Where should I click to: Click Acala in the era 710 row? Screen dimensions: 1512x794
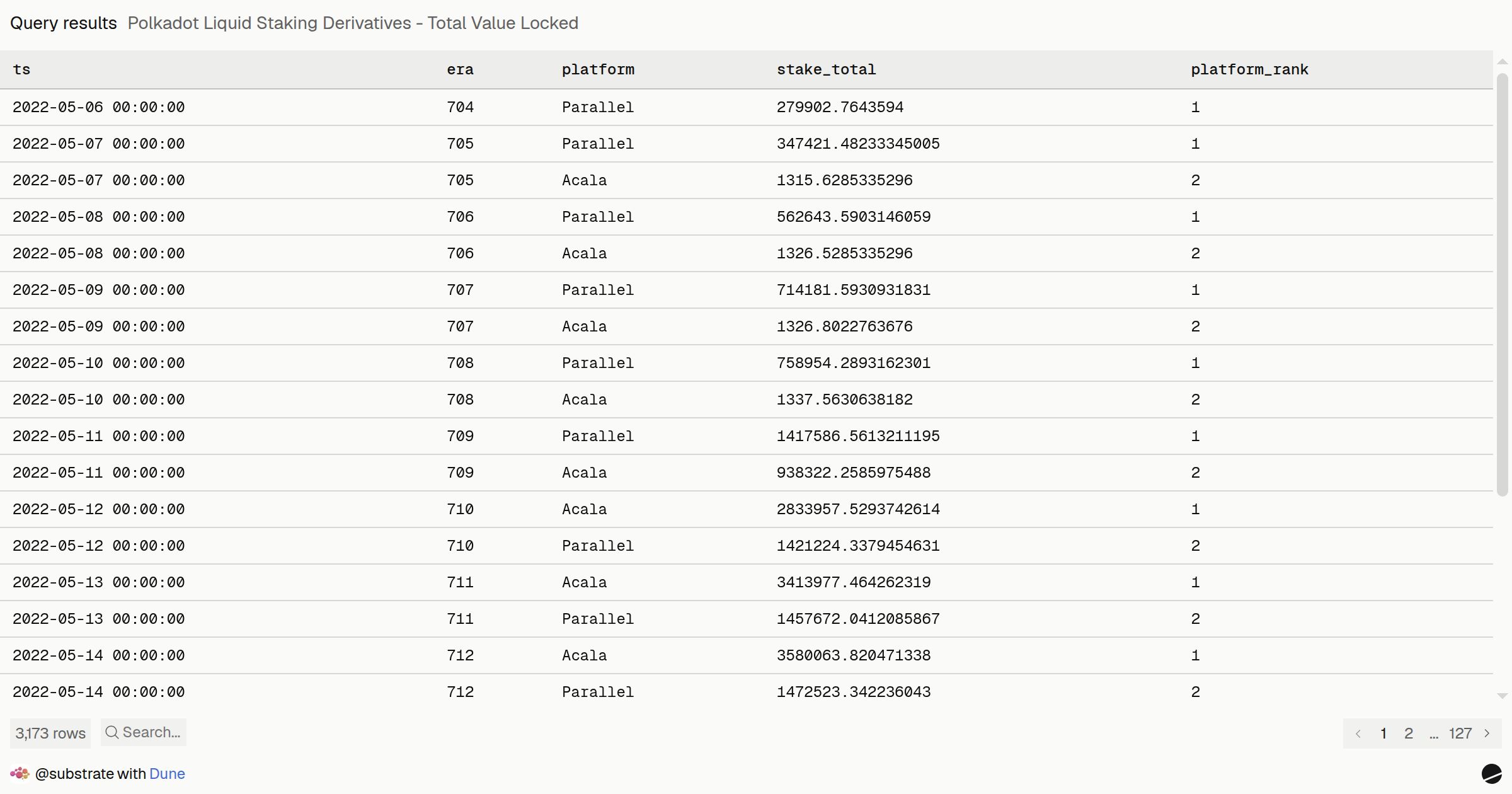point(584,509)
